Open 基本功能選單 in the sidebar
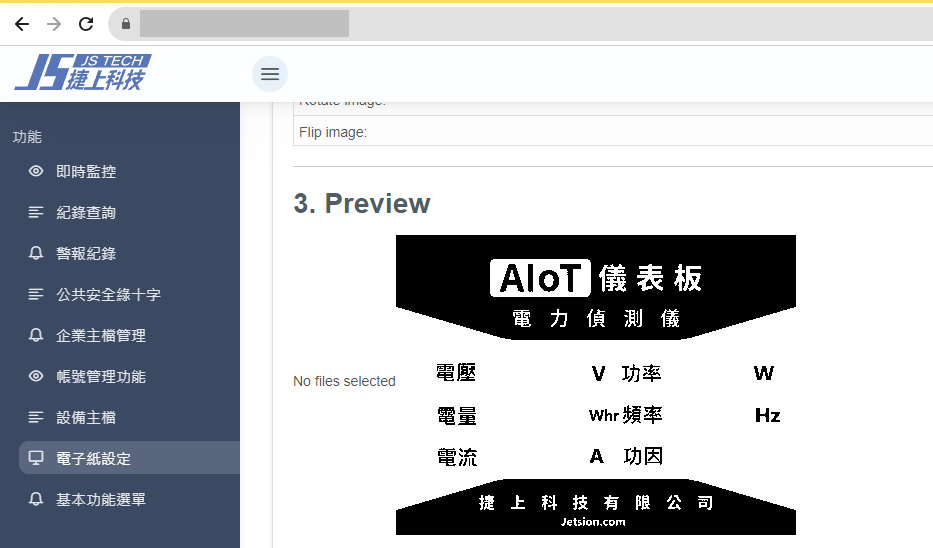This screenshot has height=548, width=933. (100, 499)
